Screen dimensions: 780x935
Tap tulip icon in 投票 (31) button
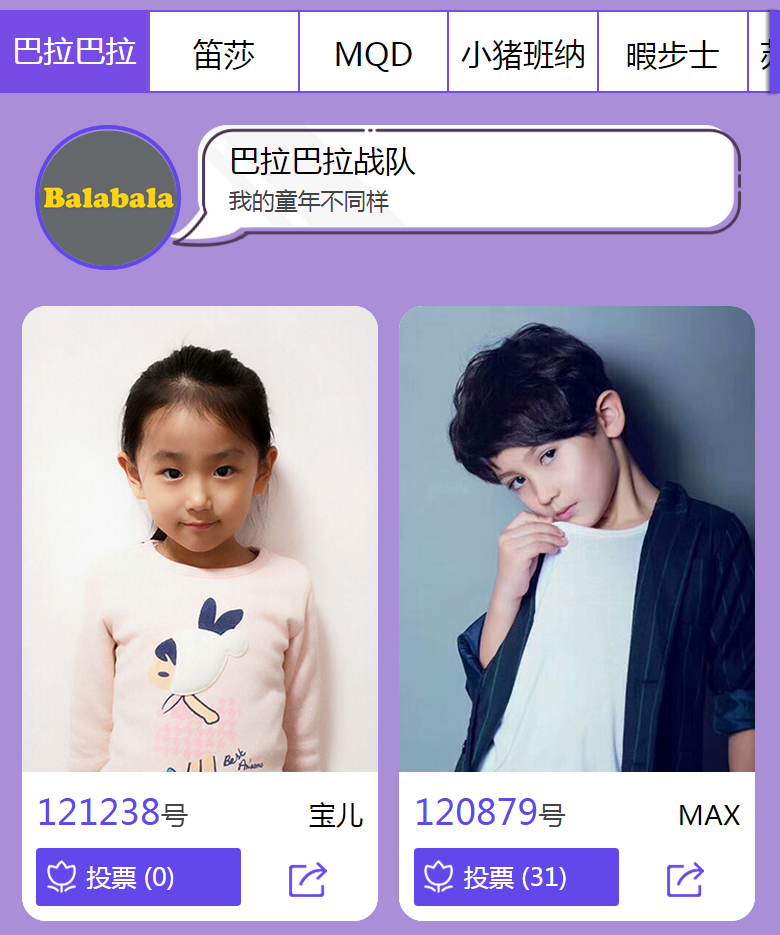(439, 877)
